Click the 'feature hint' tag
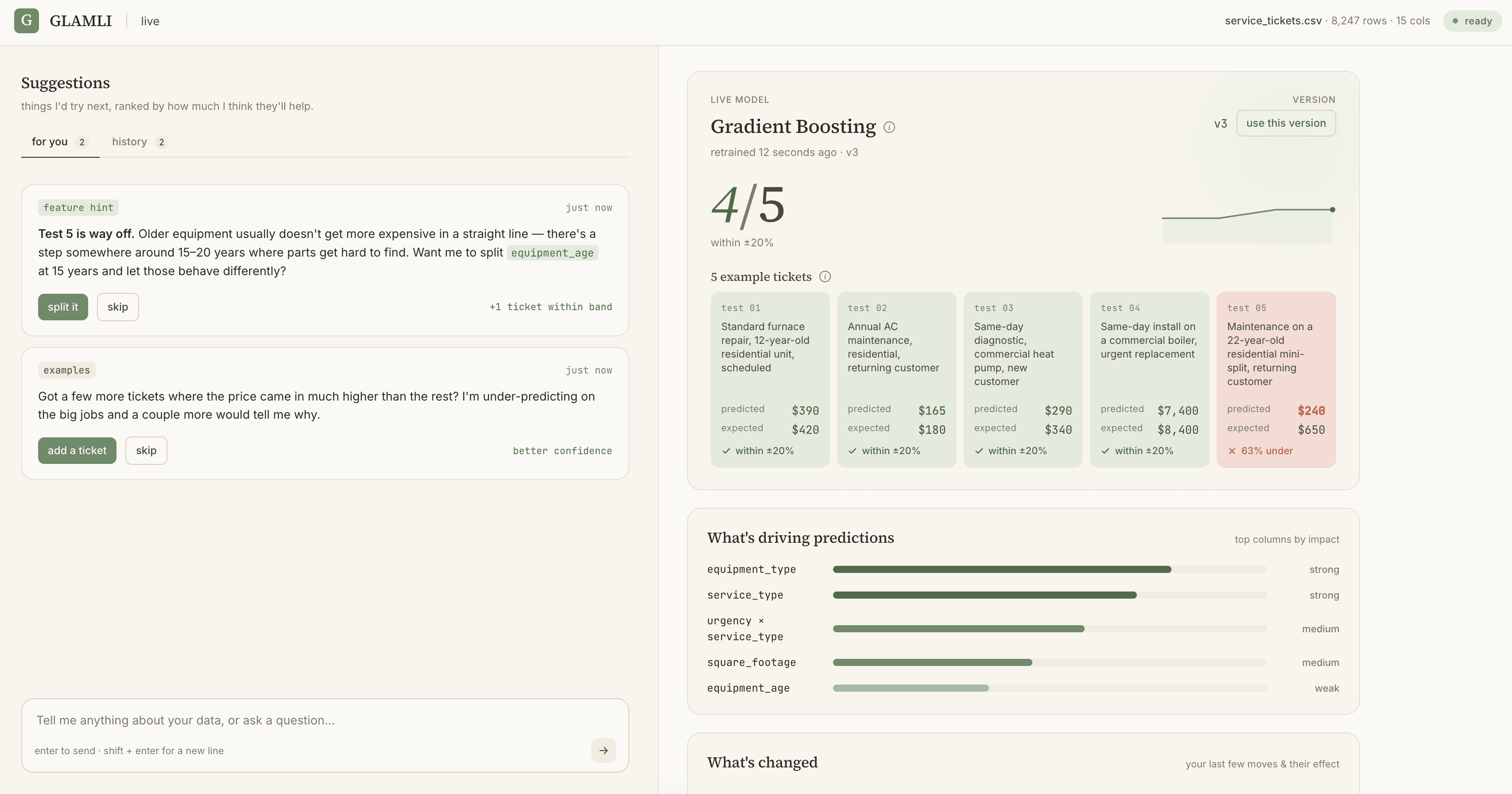1512x794 pixels. [78, 208]
